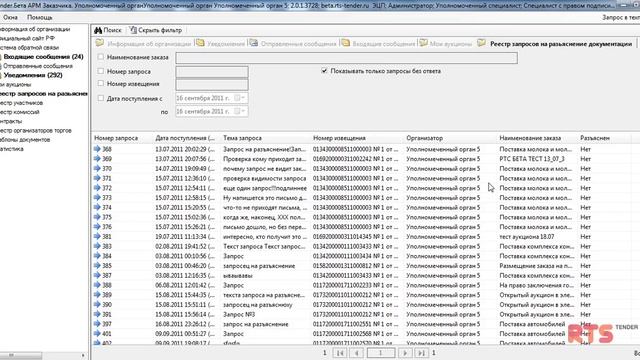Focus the Наименование заказа text field

[347, 58]
